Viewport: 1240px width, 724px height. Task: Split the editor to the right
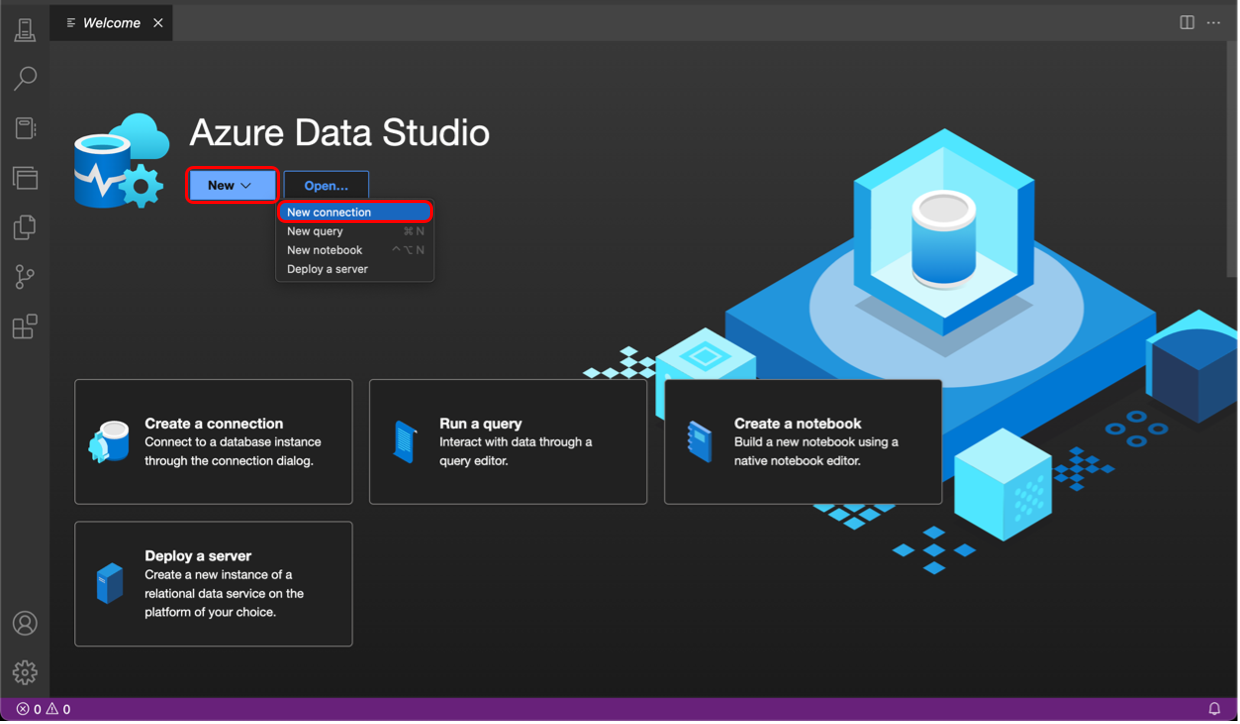click(1187, 23)
